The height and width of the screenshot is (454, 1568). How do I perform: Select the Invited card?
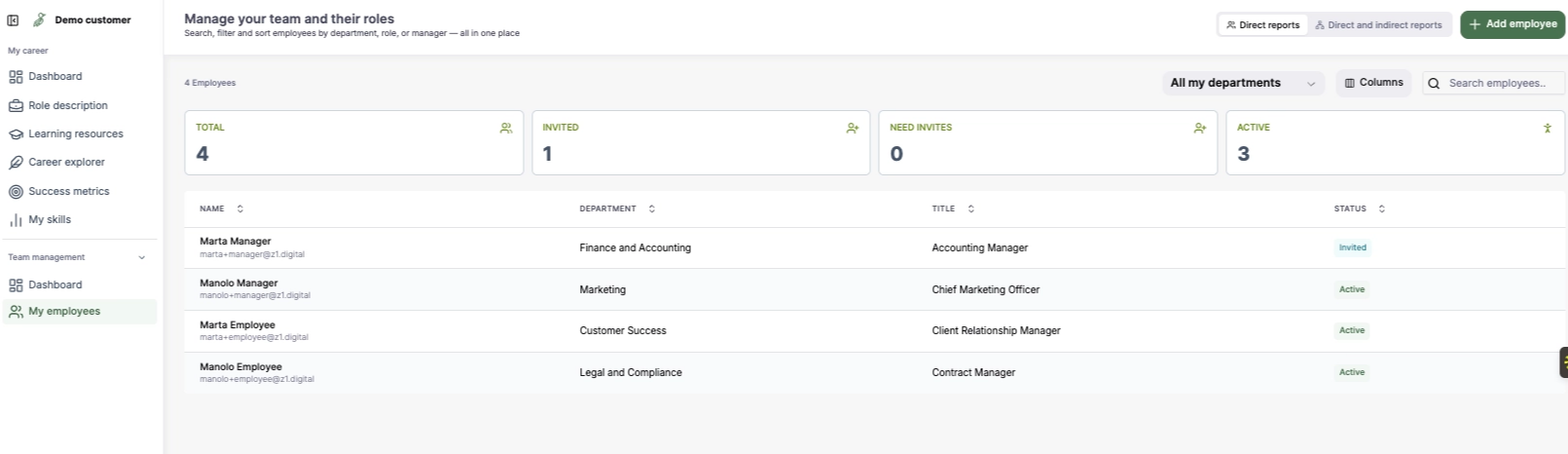701,142
